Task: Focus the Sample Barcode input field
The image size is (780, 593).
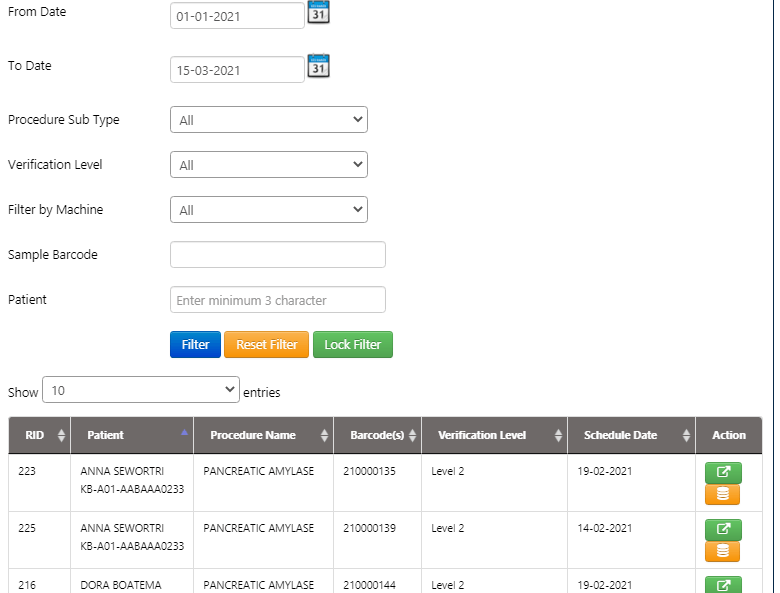Action: (277, 255)
